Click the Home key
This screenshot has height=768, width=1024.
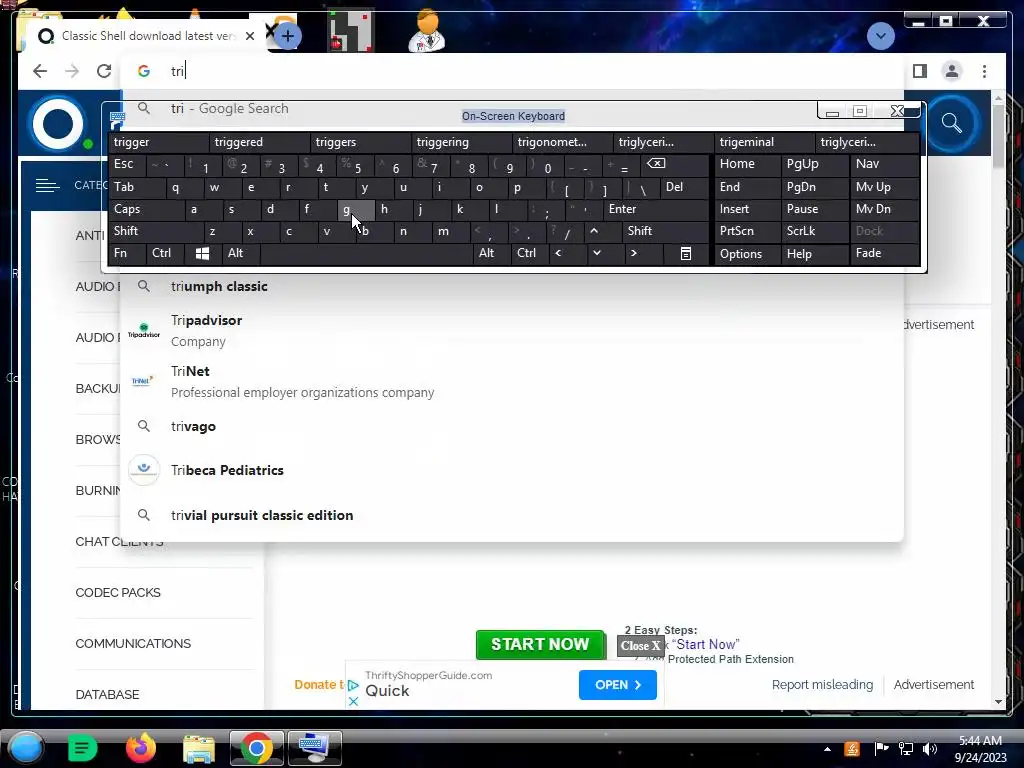click(747, 164)
